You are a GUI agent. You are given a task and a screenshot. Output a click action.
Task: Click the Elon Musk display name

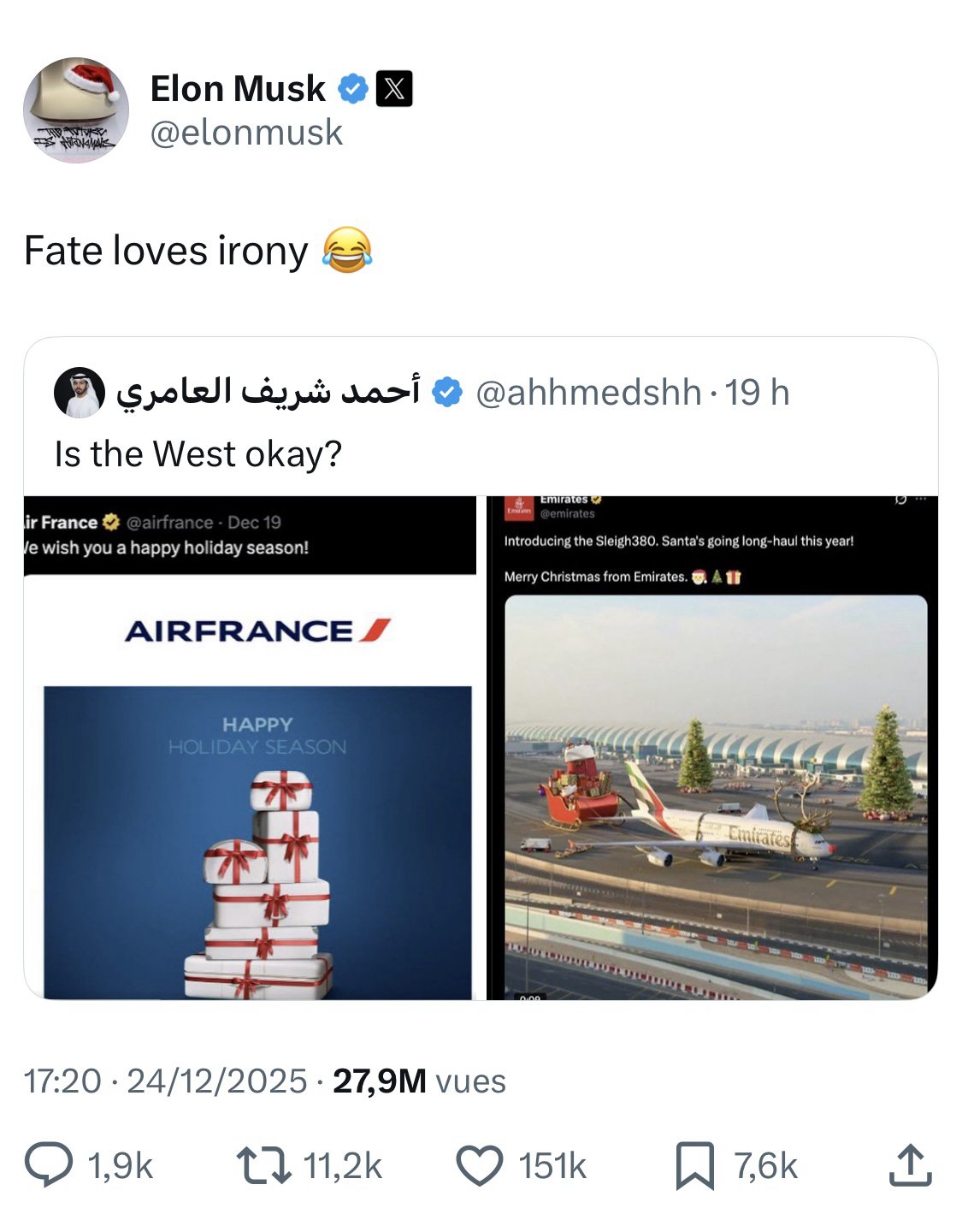[x=238, y=88]
